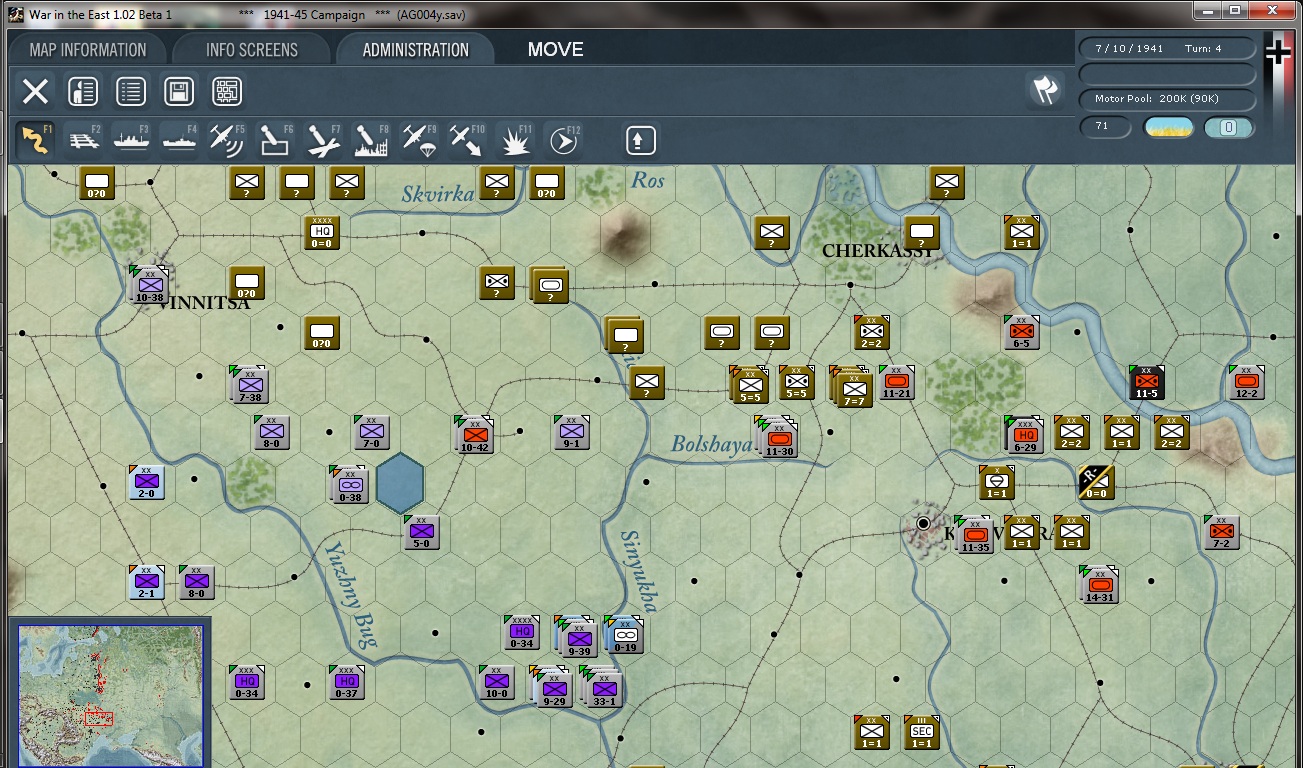Select the unit stack labeled 9-39

577,636
